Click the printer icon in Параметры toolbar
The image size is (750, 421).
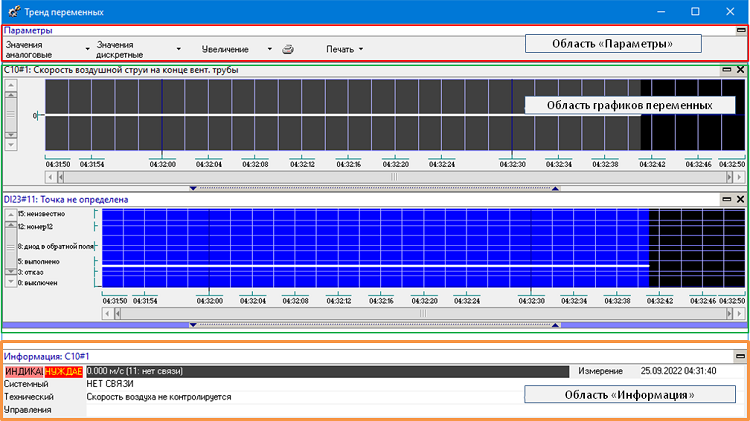tap(287, 49)
